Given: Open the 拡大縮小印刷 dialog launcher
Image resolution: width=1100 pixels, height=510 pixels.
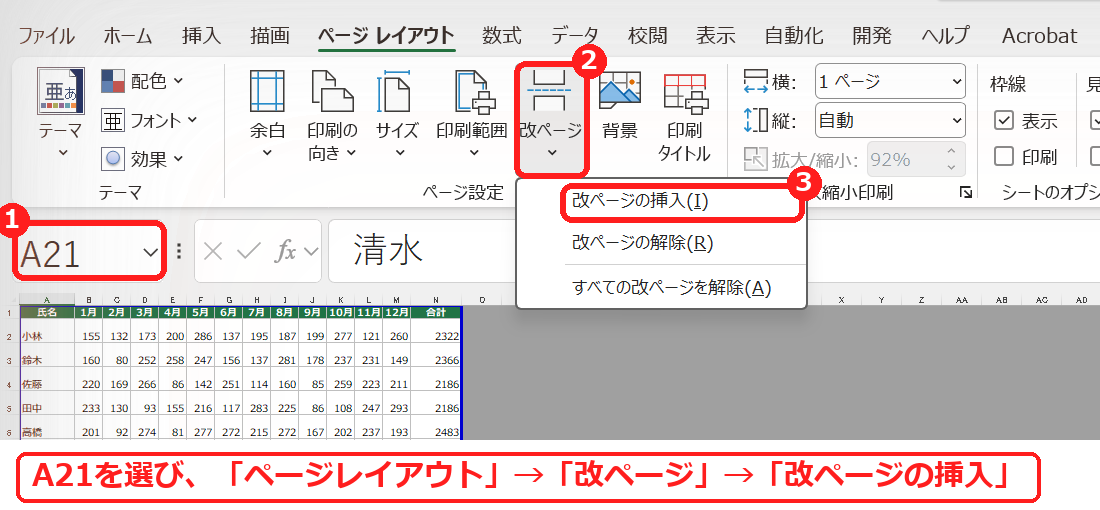Looking at the screenshot, I should (x=967, y=192).
